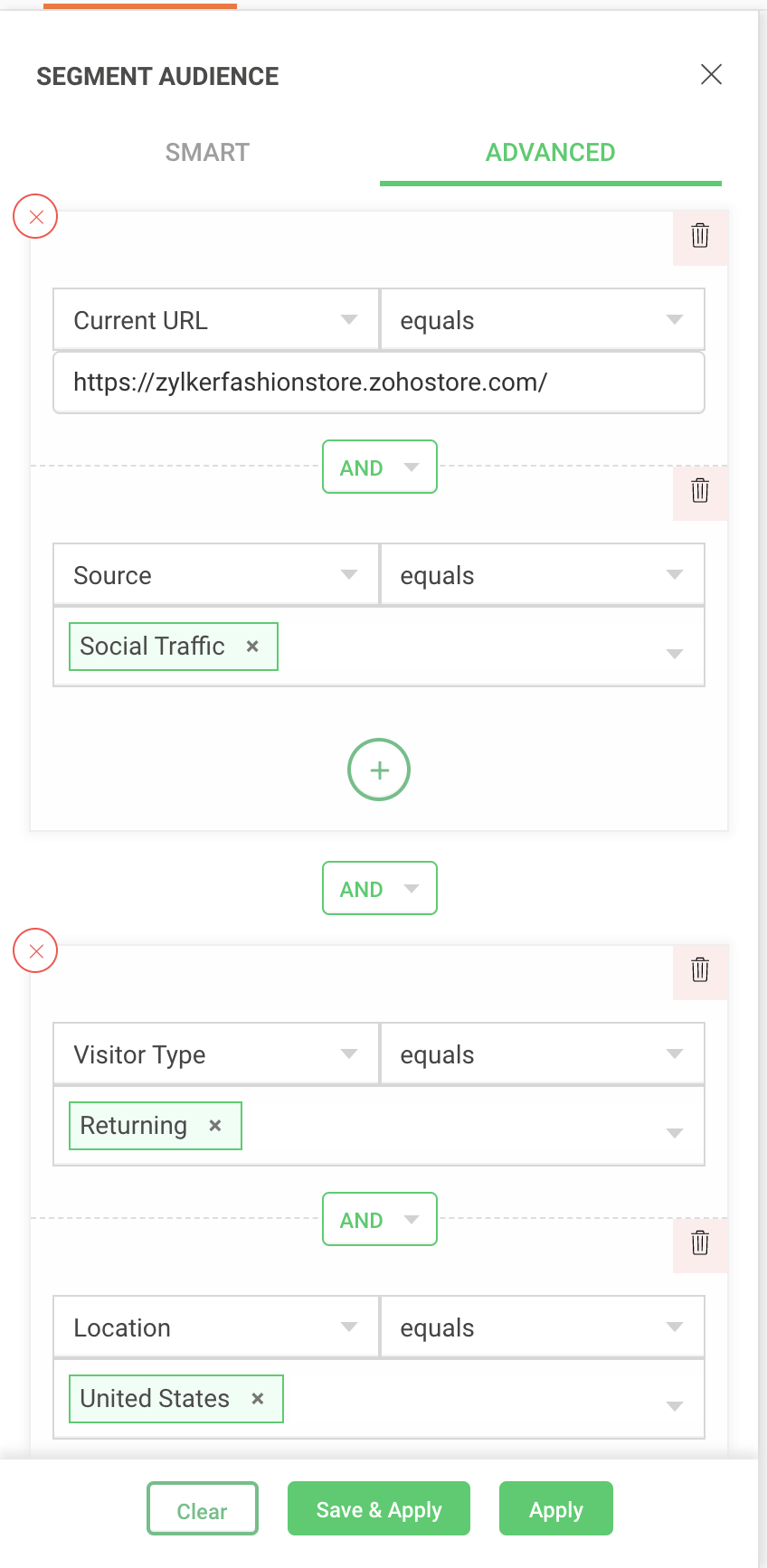Remove the first condition group red X
Screen dimensions: 767x1568
coord(35,217)
